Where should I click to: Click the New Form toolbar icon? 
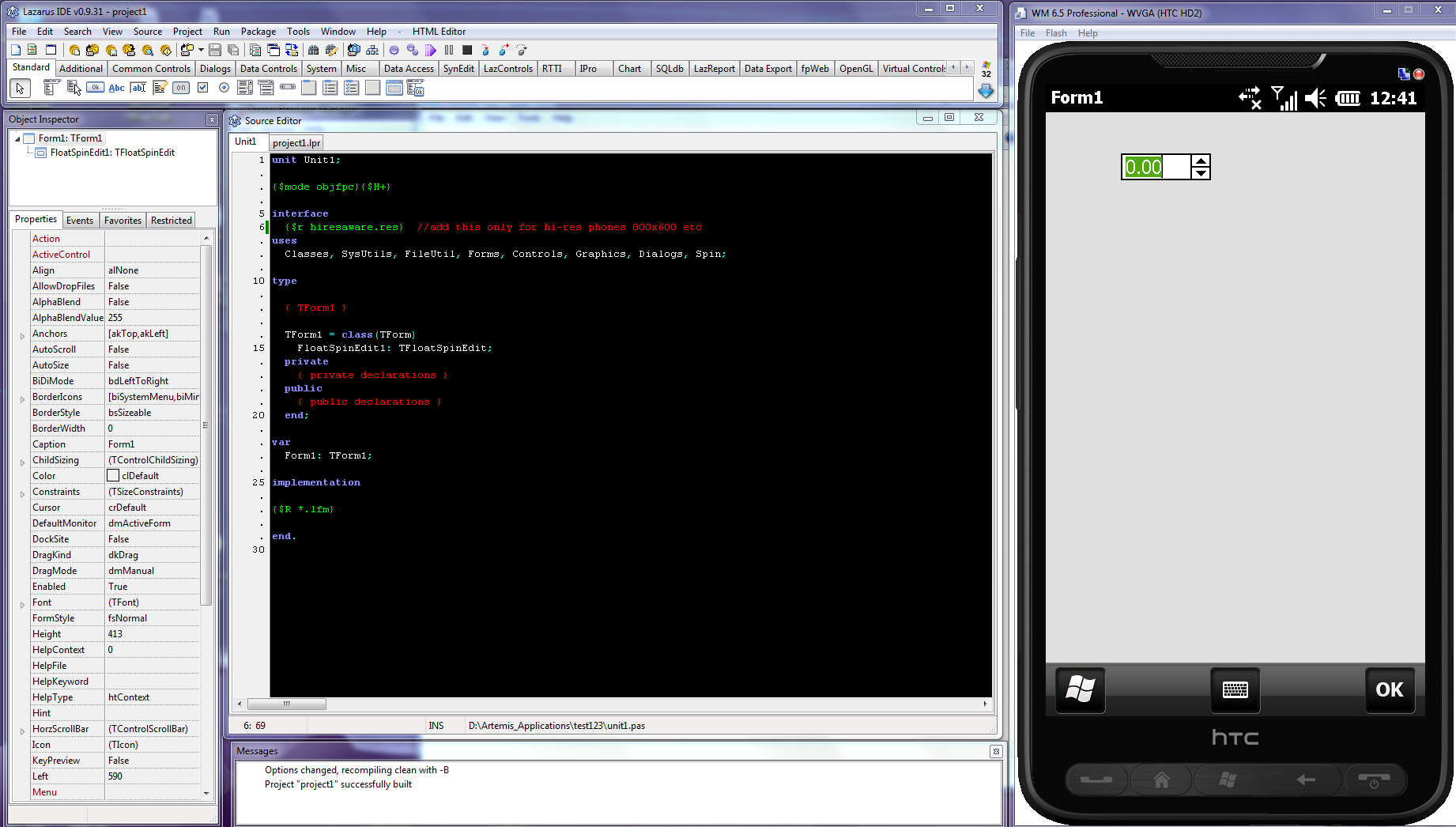point(51,50)
